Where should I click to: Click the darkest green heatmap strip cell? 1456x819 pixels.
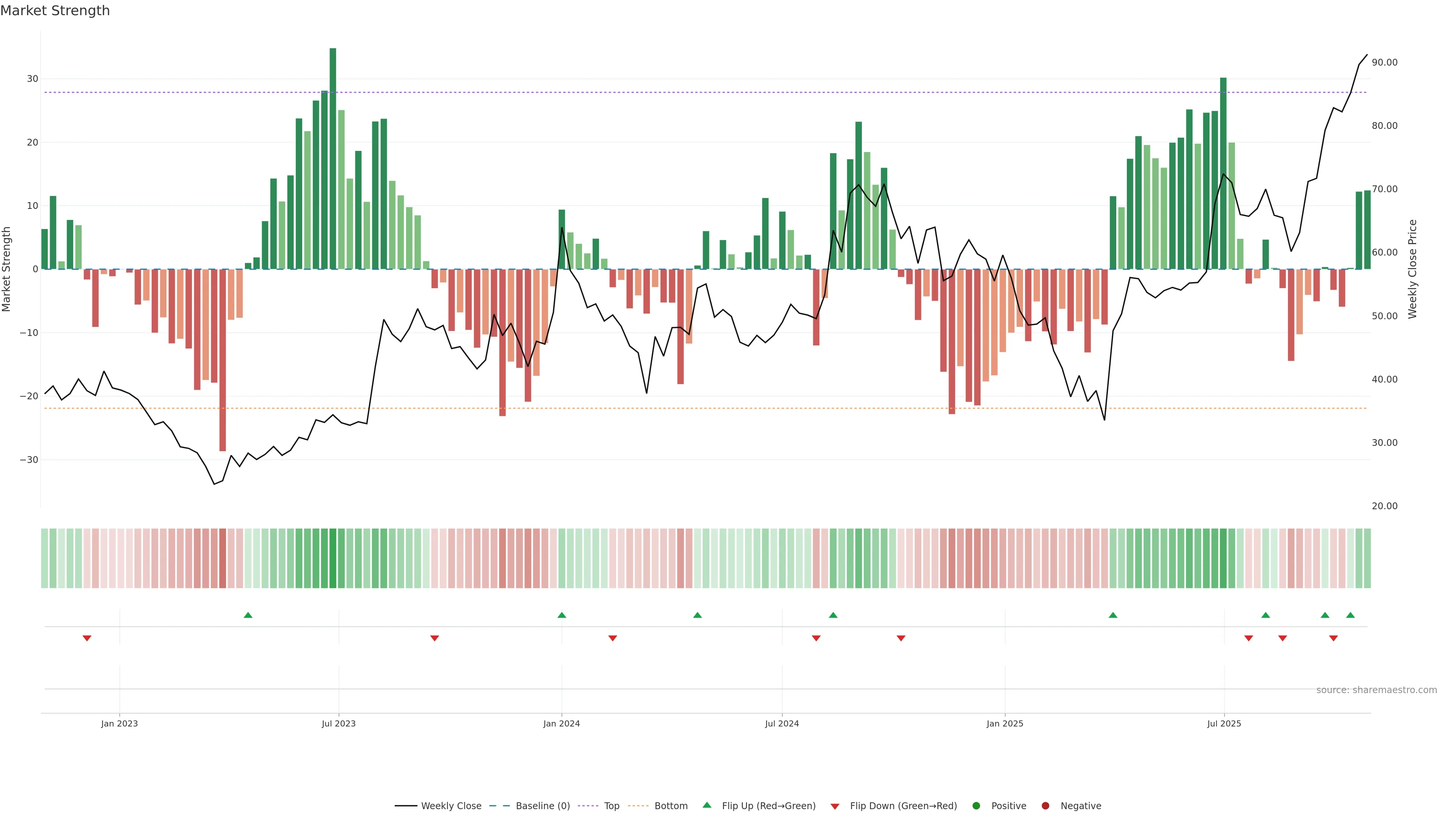pos(333,558)
